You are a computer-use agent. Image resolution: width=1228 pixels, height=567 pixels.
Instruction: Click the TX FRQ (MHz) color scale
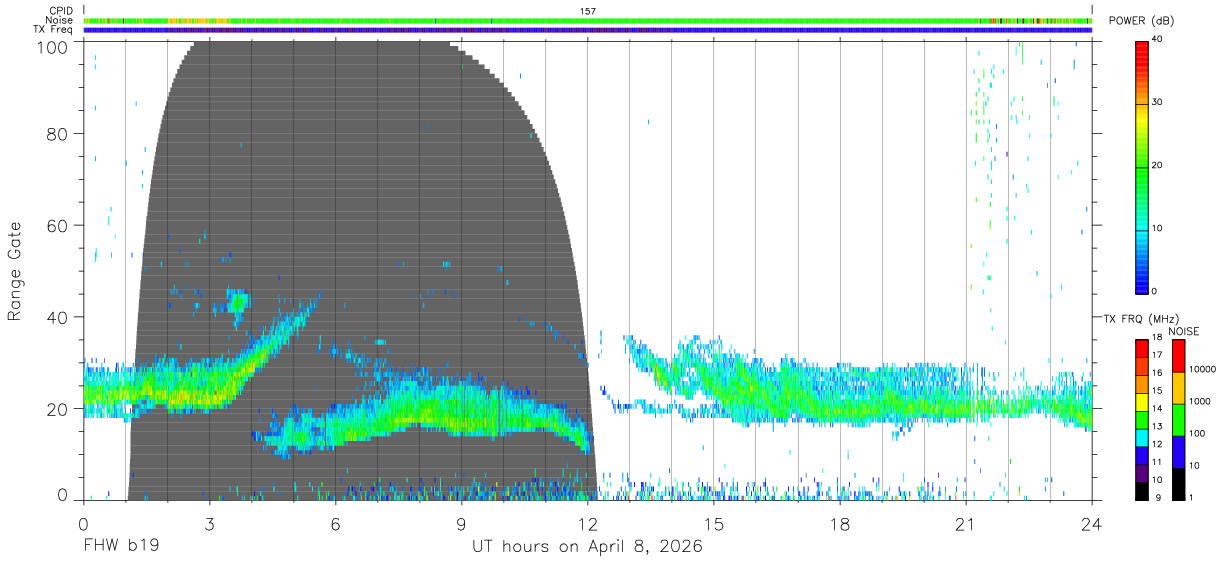1142,420
